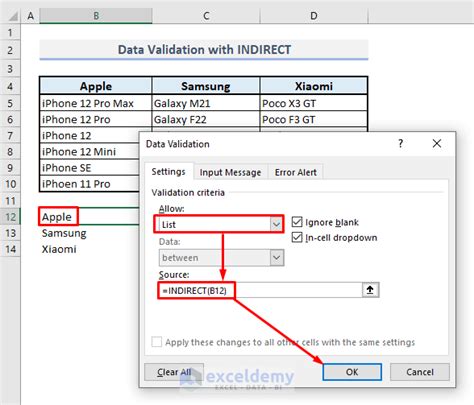The width and height of the screenshot is (474, 405).
Task: Switch to the Error Alert tab
Action: coord(296,172)
